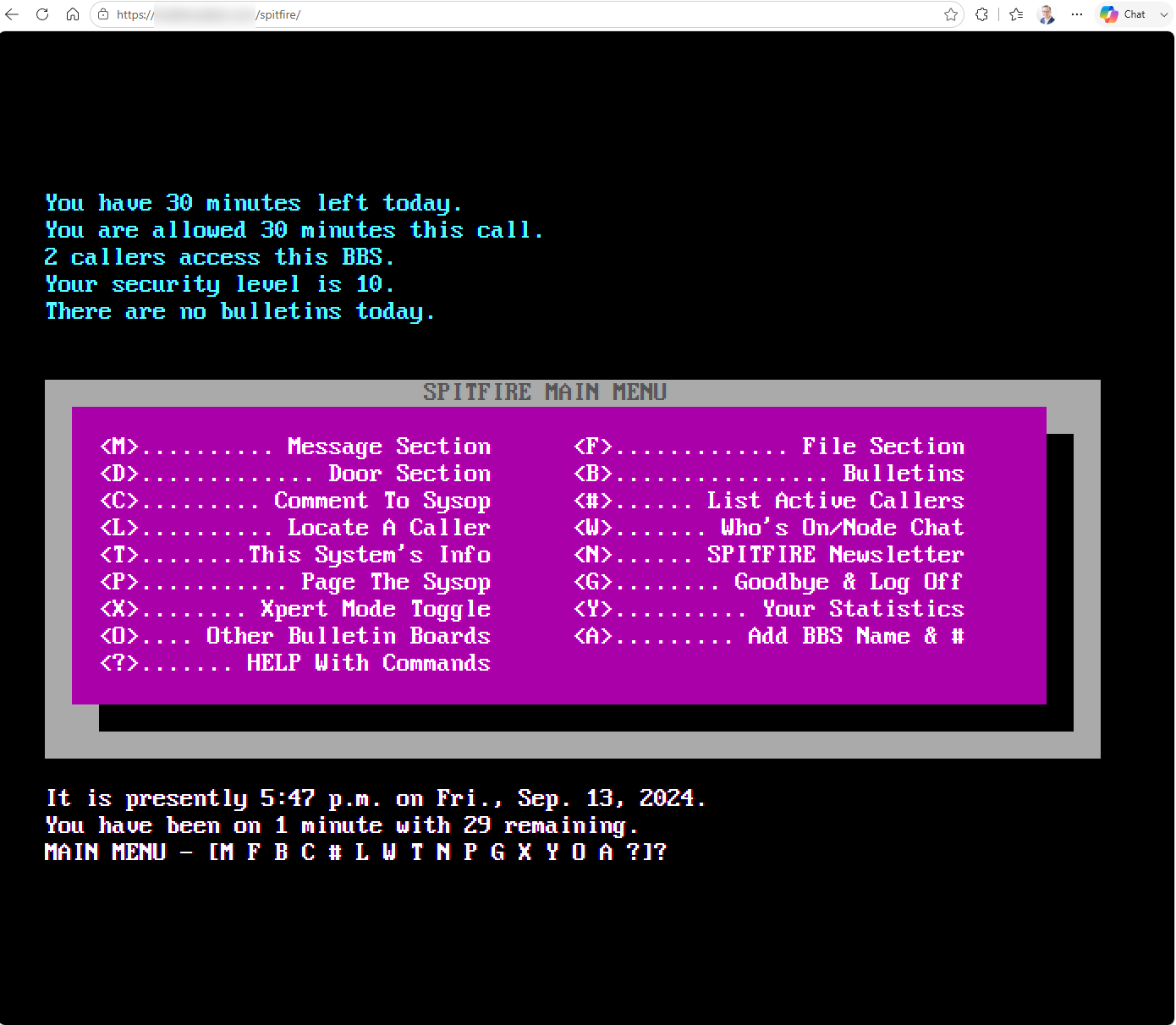Click 'You have been on 1 minute' line
This screenshot has width=1176, height=1025.
[x=342, y=825]
